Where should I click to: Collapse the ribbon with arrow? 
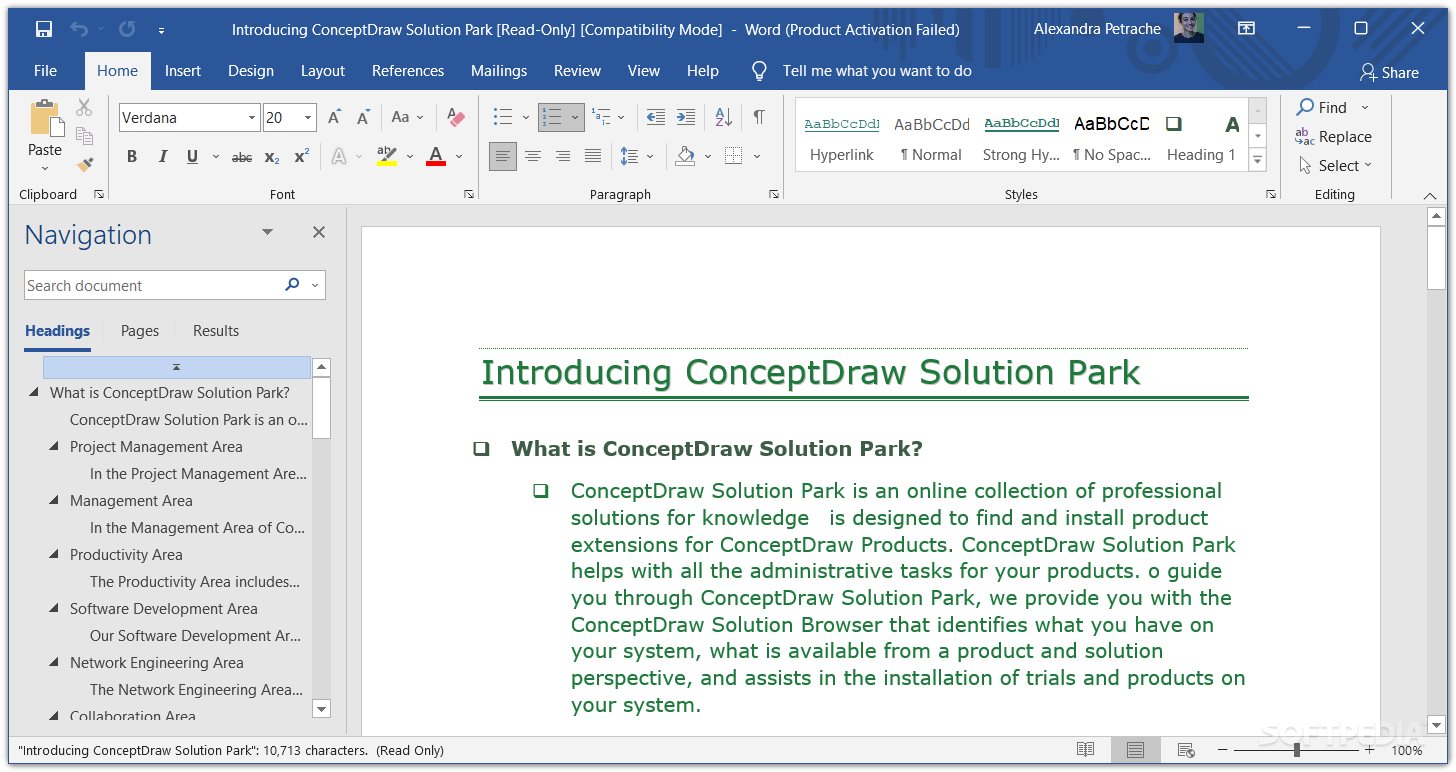point(1428,195)
